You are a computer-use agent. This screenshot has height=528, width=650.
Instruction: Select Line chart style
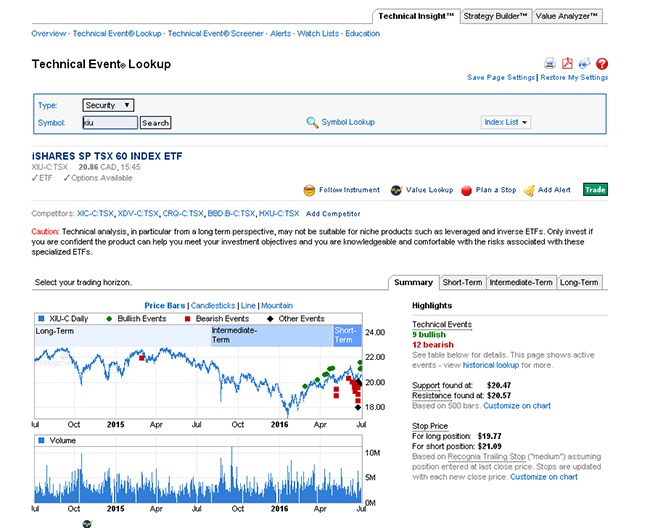(x=248, y=305)
